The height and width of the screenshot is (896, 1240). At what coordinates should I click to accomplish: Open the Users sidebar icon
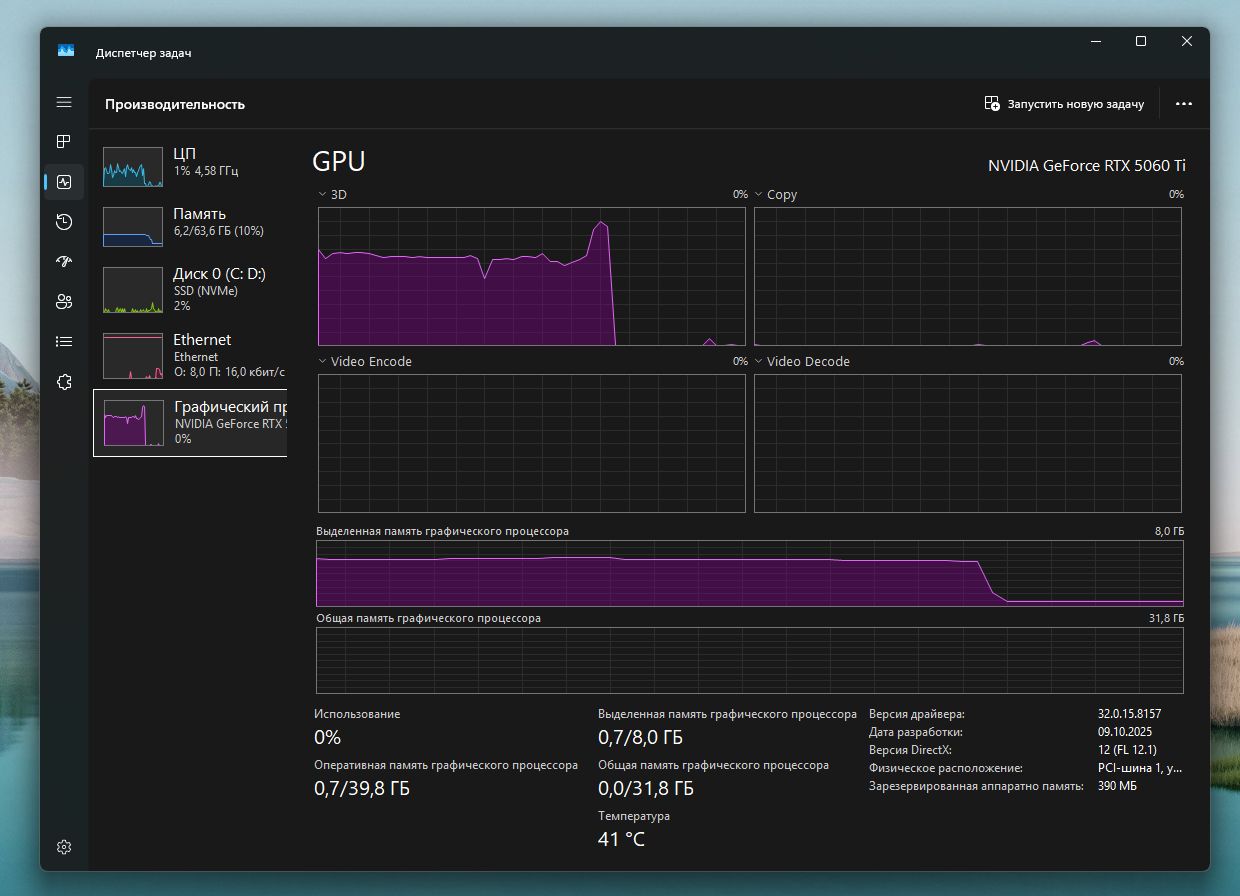coord(64,301)
